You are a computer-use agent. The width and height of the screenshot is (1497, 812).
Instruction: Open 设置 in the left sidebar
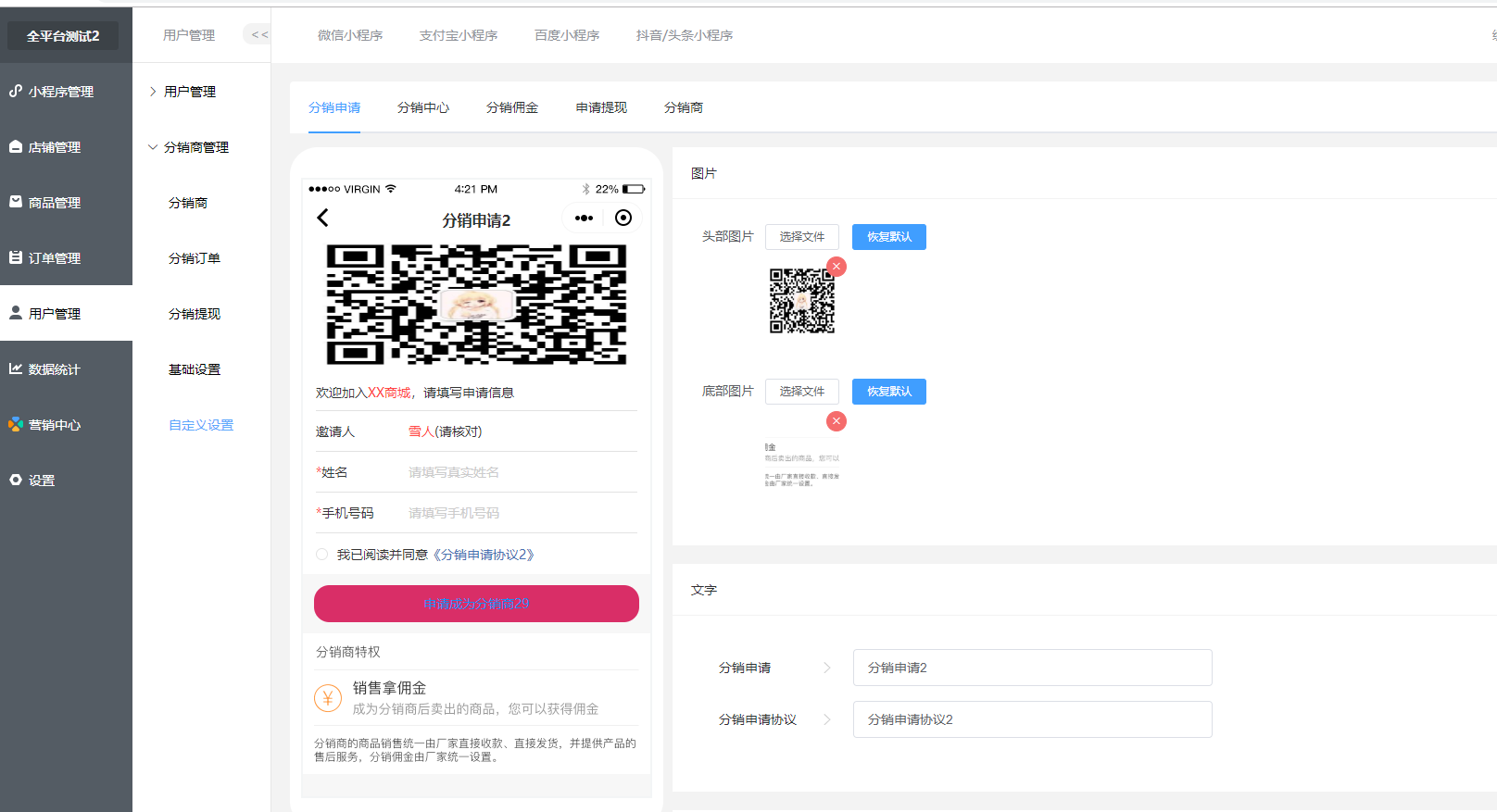click(x=42, y=481)
